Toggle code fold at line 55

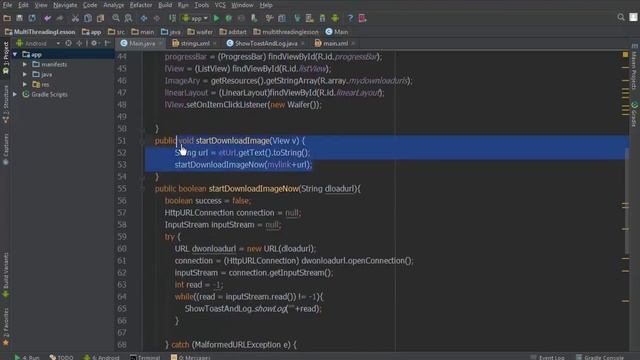pyautogui.click(x=142, y=189)
